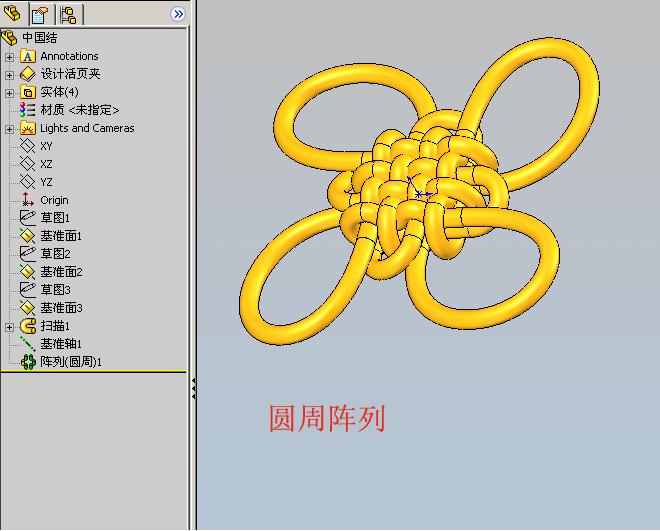The height and width of the screenshot is (531, 660).
Task: Click the XY plane label
Action: [x=46, y=146]
